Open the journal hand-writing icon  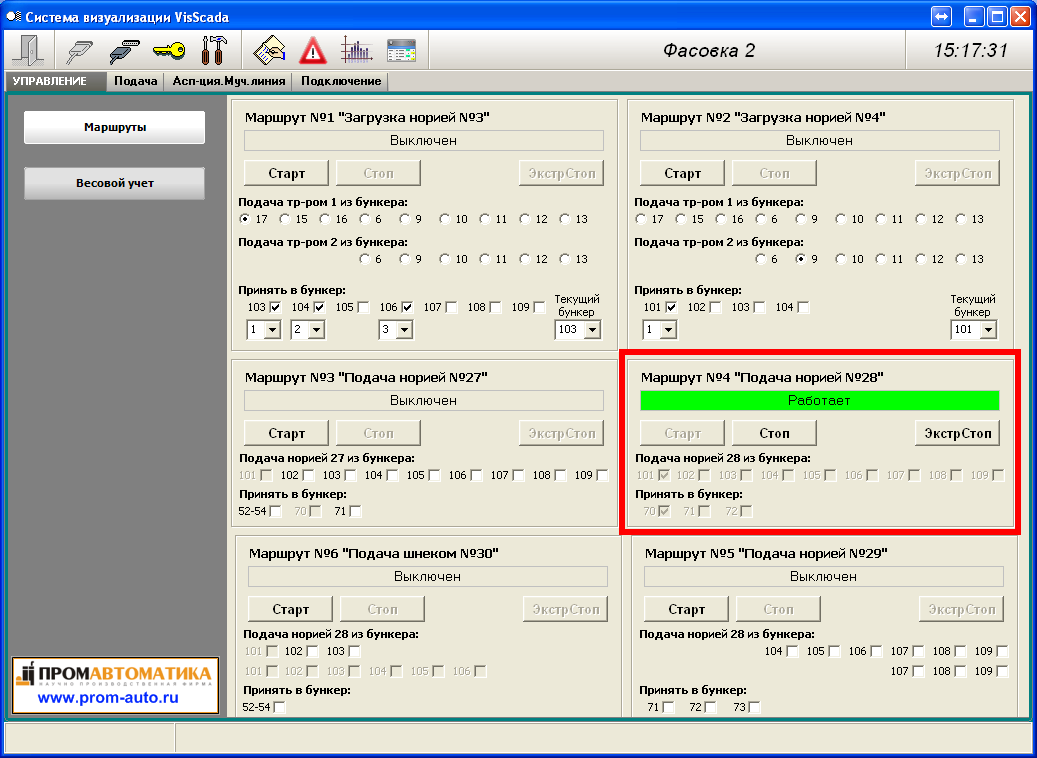coord(269,50)
